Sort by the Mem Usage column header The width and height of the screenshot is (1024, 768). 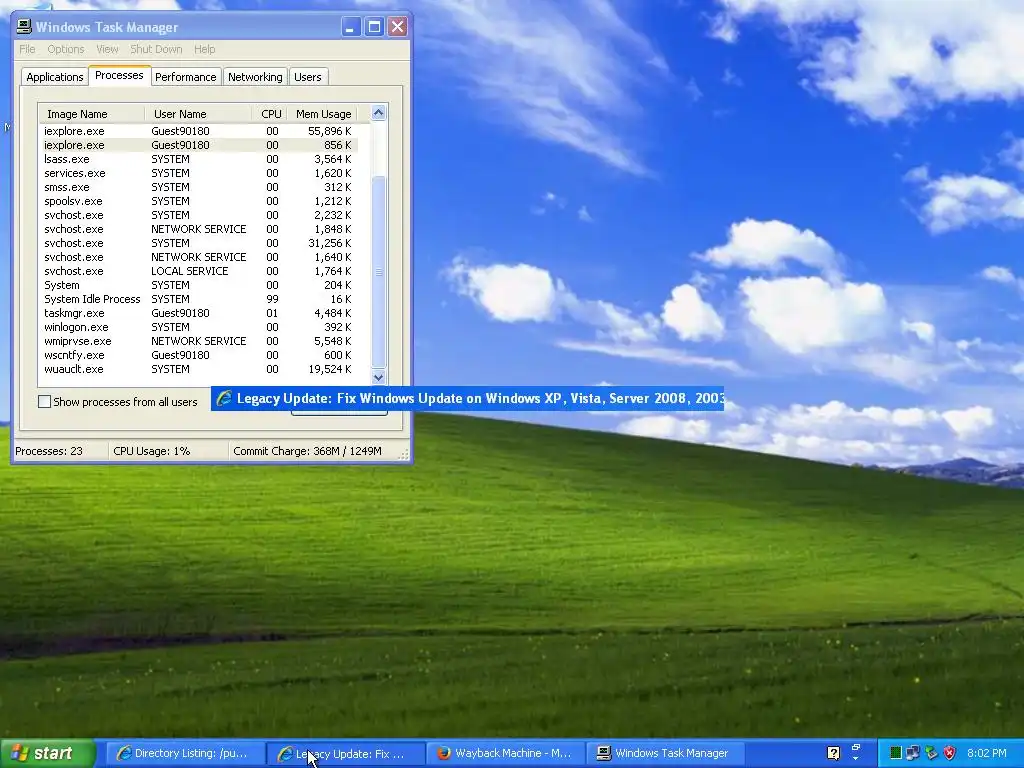click(323, 114)
